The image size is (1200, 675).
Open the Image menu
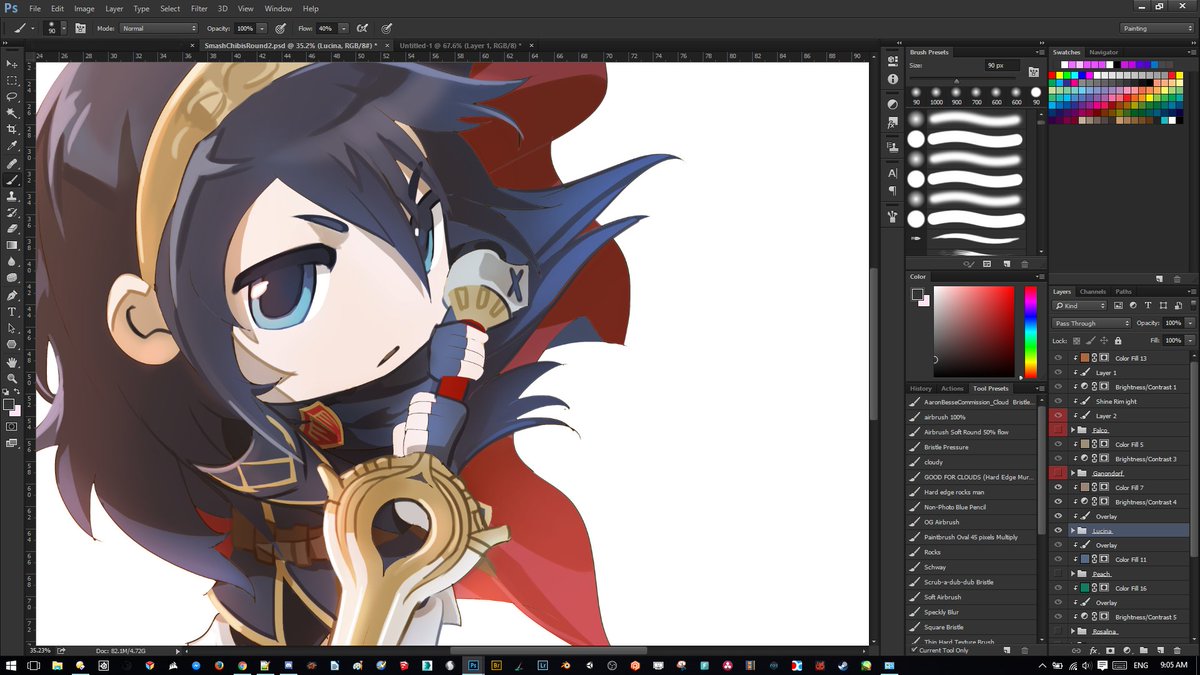tap(84, 8)
